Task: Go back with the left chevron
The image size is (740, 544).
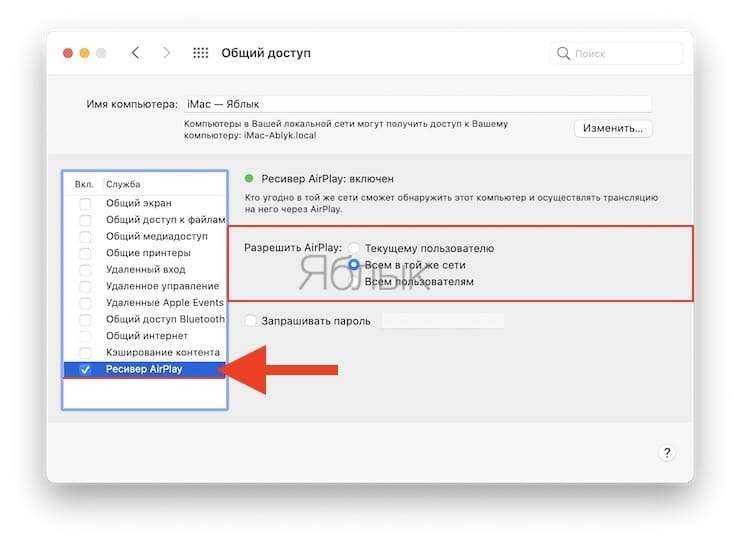Action: [135, 53]
